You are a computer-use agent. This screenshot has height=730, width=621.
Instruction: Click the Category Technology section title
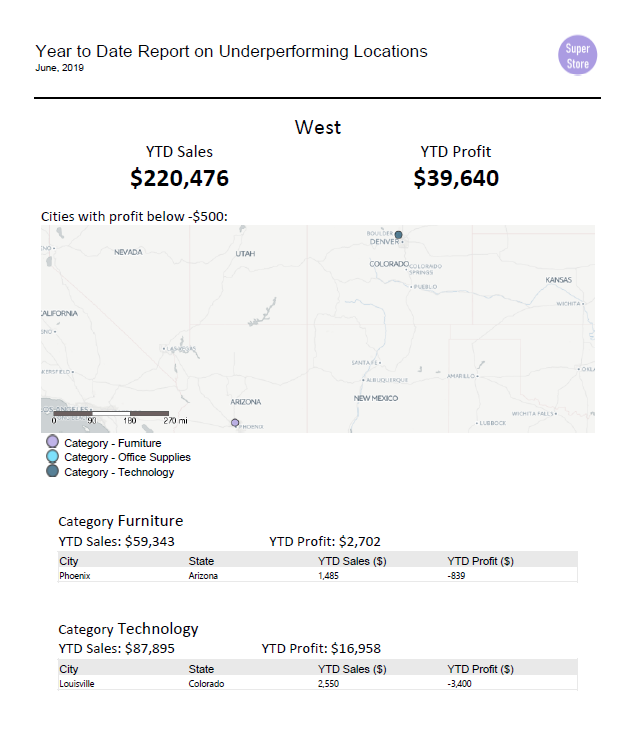(128, 629)
